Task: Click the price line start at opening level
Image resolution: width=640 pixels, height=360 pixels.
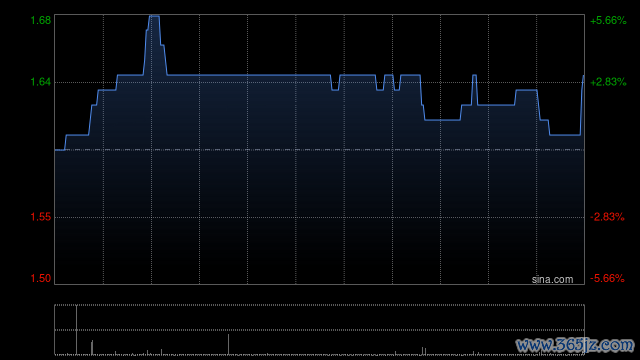Action: [x=60, y=150]
